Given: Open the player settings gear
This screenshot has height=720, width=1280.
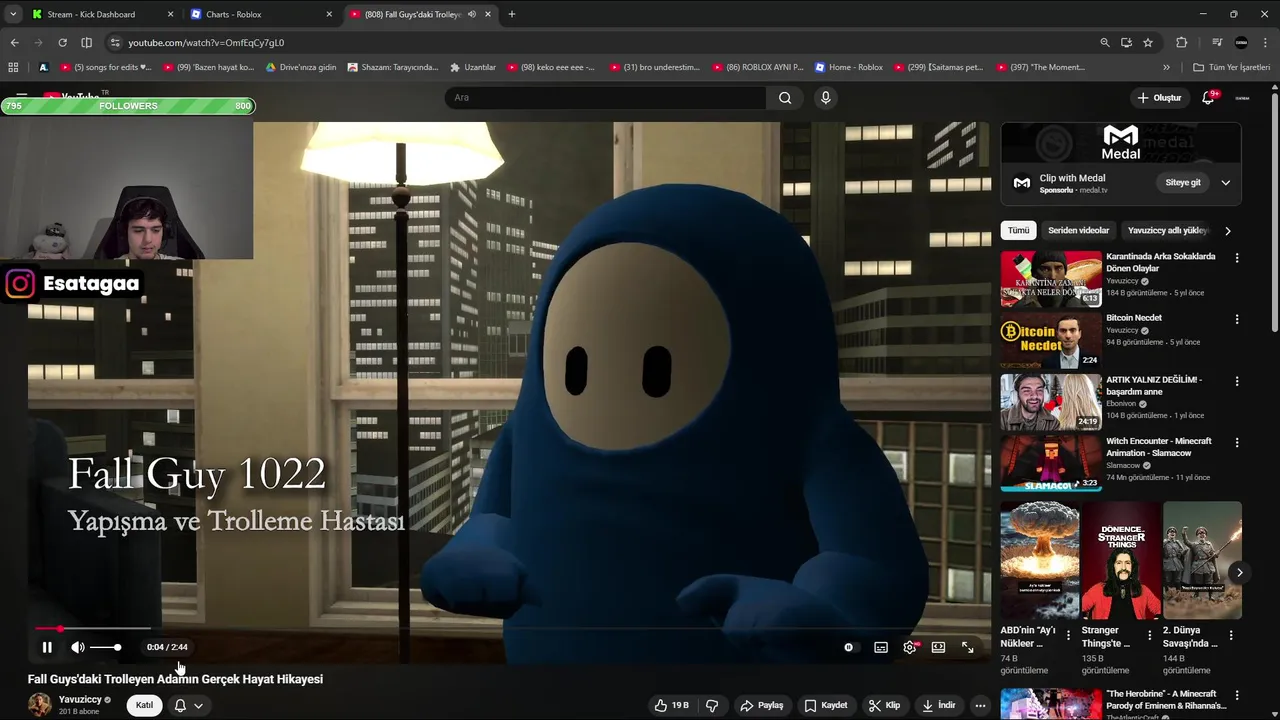Looking at the screenshot, I should point(910,647).
